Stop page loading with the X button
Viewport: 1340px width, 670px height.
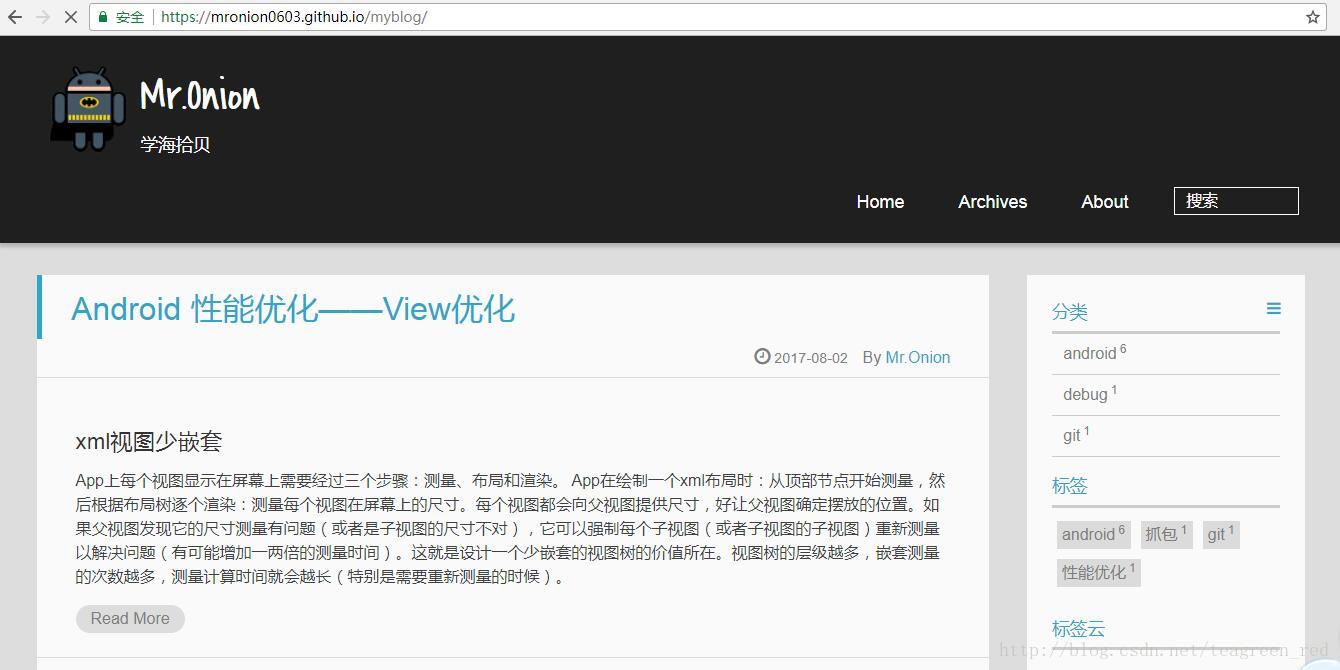71,17
